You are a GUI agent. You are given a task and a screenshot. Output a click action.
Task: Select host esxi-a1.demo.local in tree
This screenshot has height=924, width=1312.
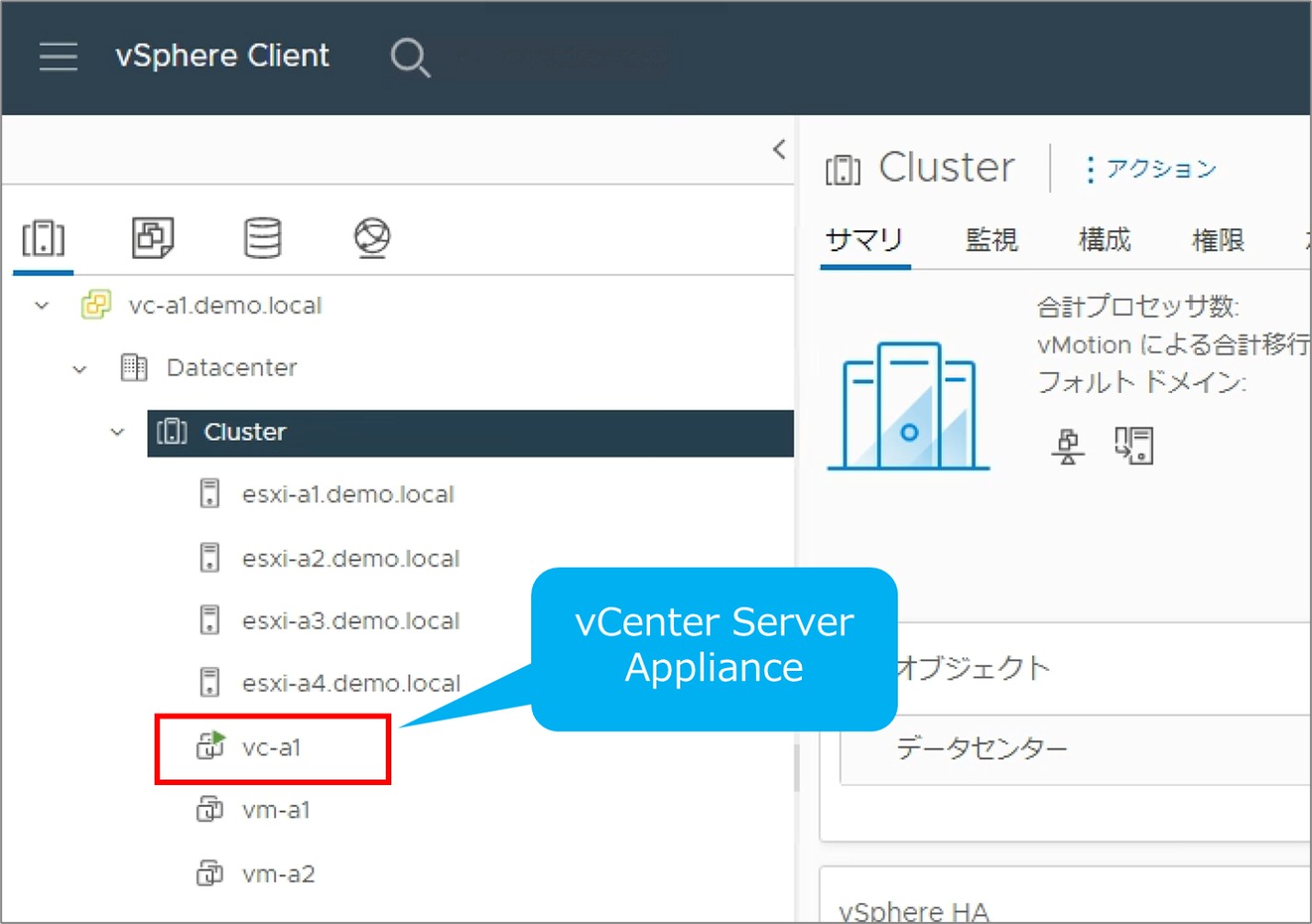pyautogui.click(x=347, y=495)
